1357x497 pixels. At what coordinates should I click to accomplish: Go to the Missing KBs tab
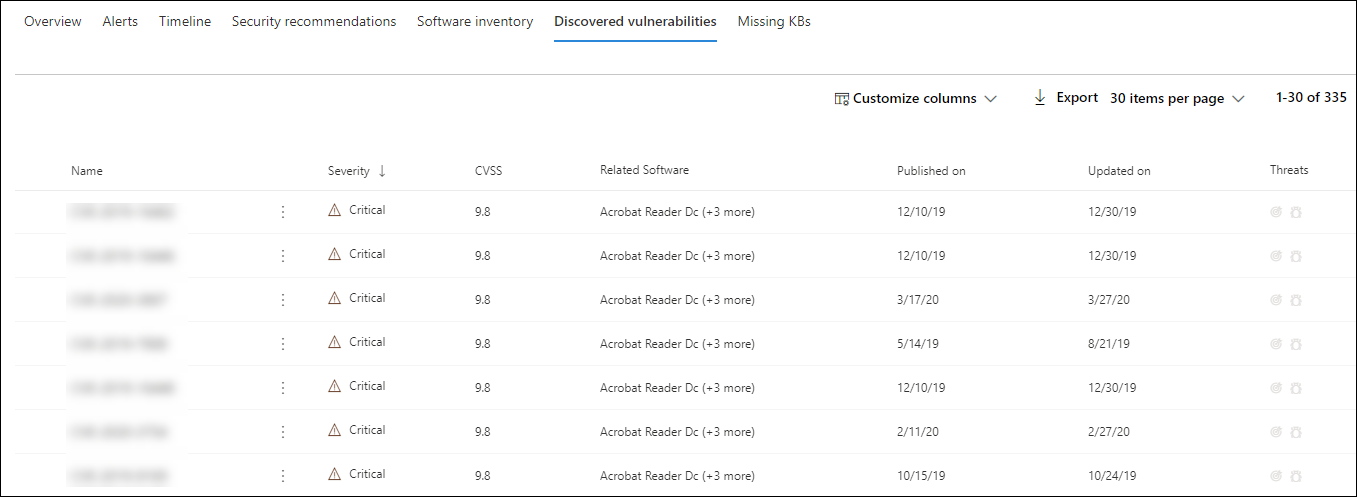[774, 21]
